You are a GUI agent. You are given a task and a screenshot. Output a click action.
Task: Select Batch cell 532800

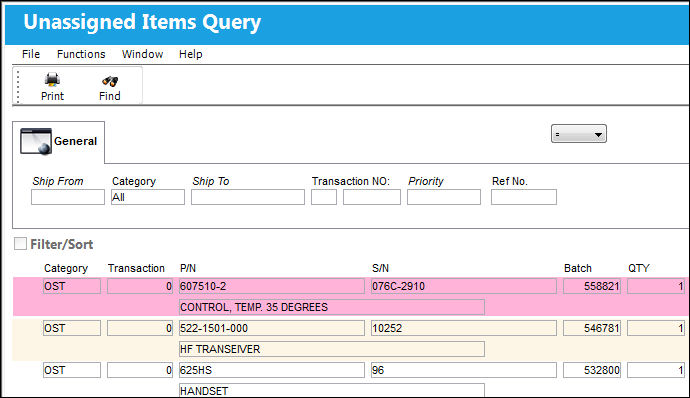click(x=592, y=370)
